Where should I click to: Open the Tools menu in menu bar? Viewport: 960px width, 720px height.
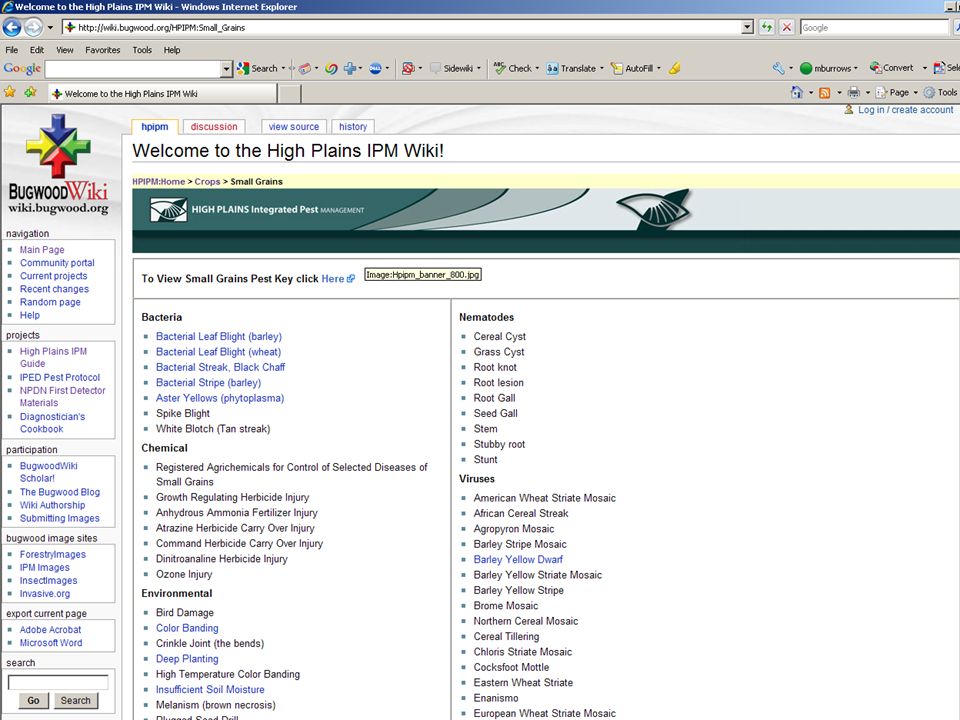142,50
